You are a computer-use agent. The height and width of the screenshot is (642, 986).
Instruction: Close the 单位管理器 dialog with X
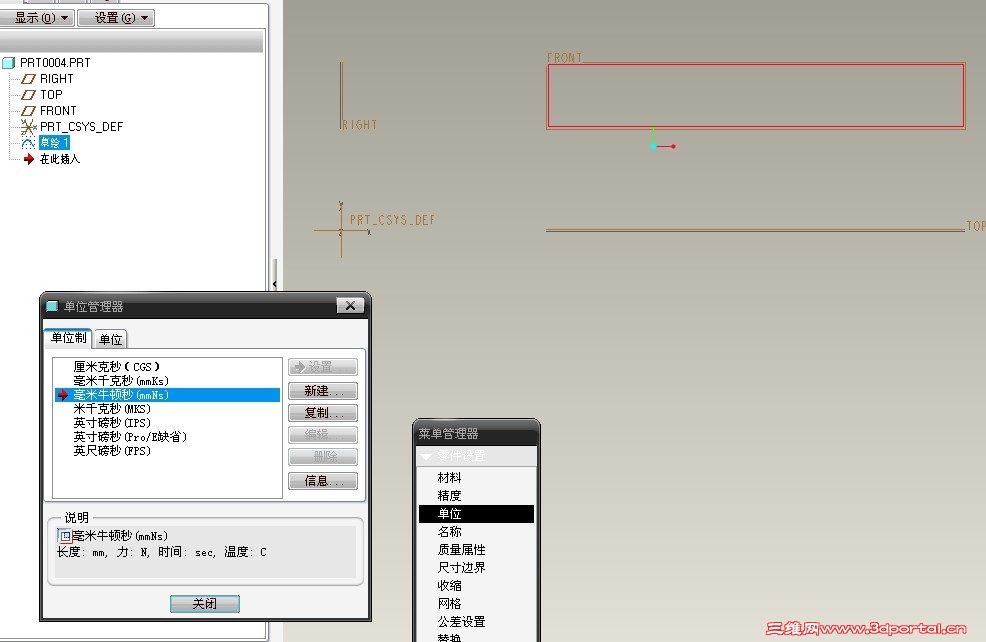(x=350, y=306)
